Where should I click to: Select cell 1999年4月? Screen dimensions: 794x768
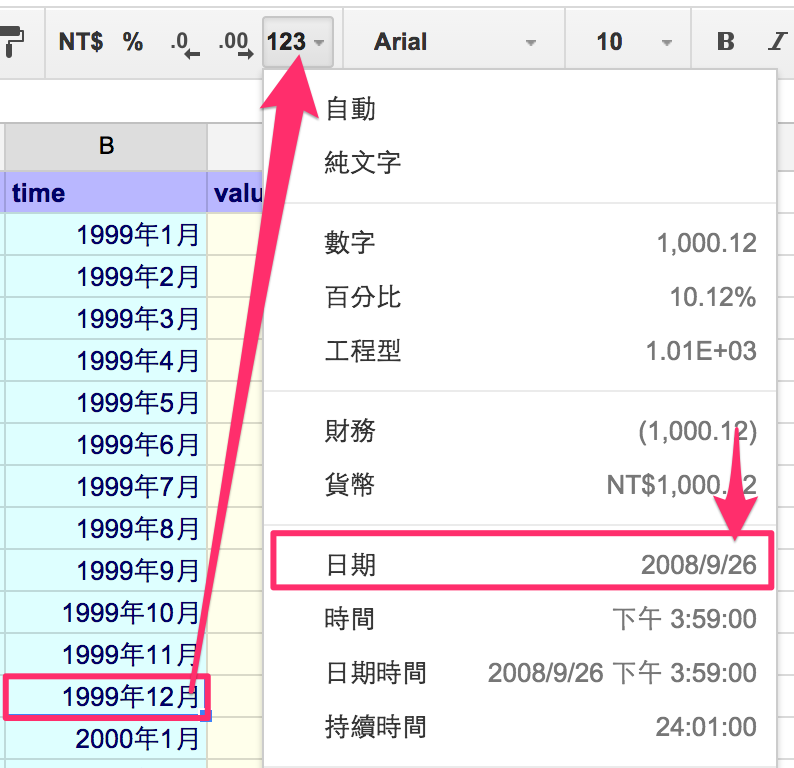tap(106, 360)
